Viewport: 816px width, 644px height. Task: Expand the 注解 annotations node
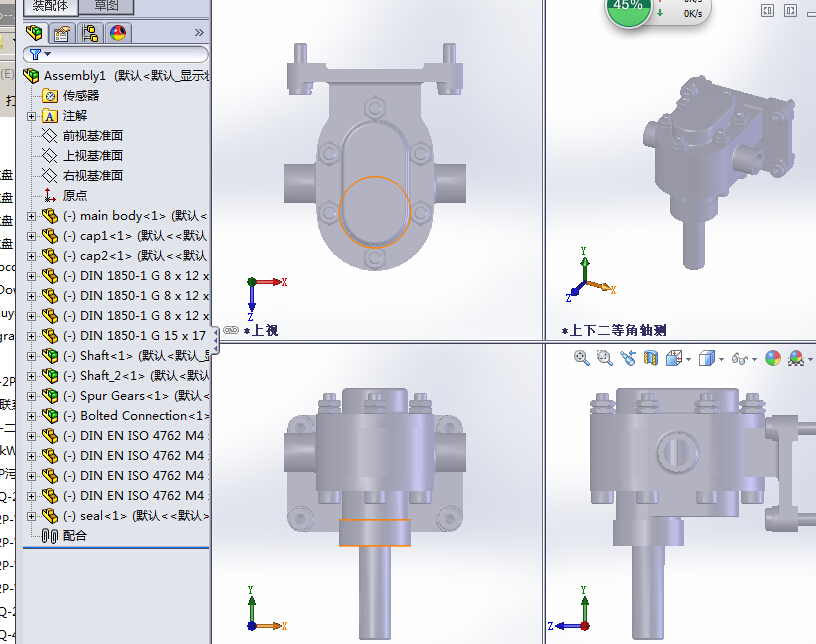(x=31, y=116)
